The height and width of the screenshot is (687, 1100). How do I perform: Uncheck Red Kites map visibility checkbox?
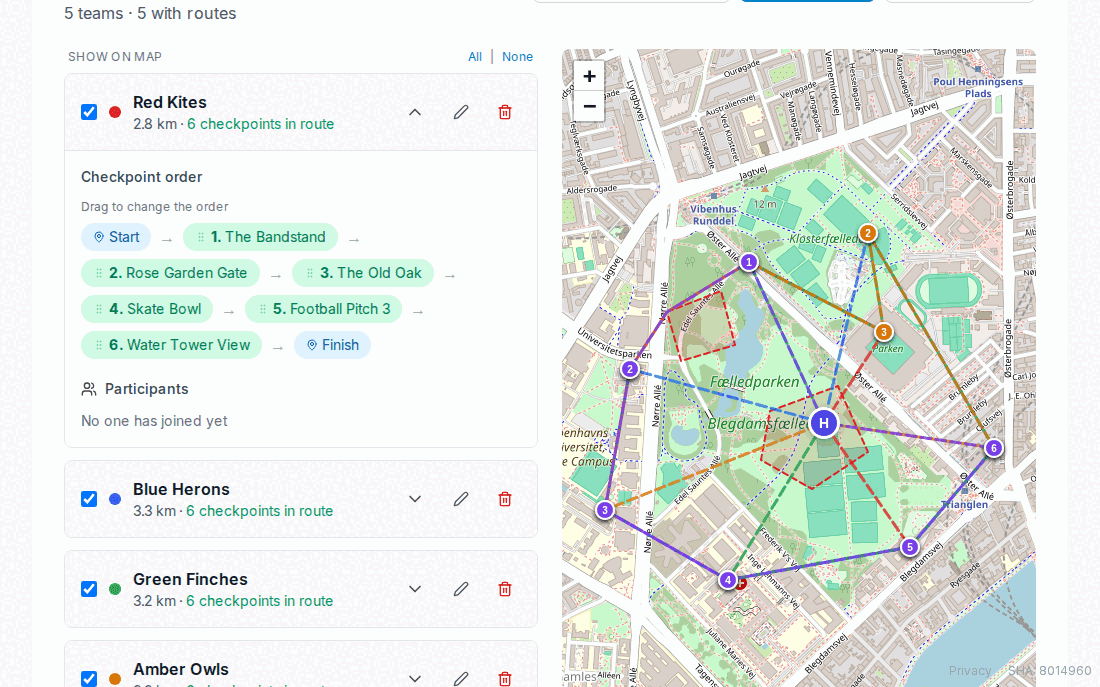point(89,112)
